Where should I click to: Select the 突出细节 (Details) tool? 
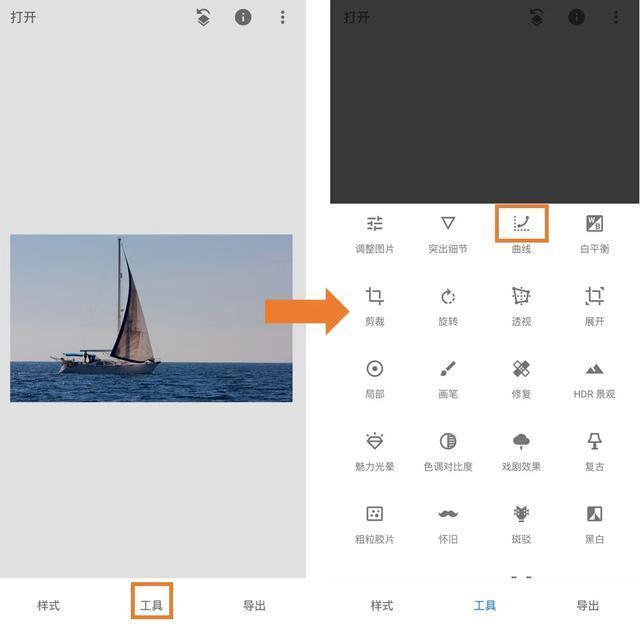coord(448,233)
